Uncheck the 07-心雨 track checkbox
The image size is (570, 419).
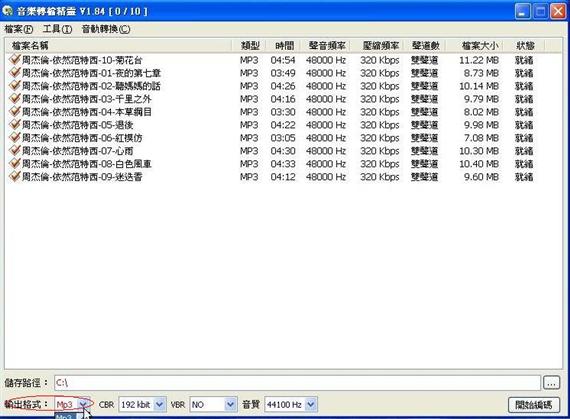tap(15, 150)
